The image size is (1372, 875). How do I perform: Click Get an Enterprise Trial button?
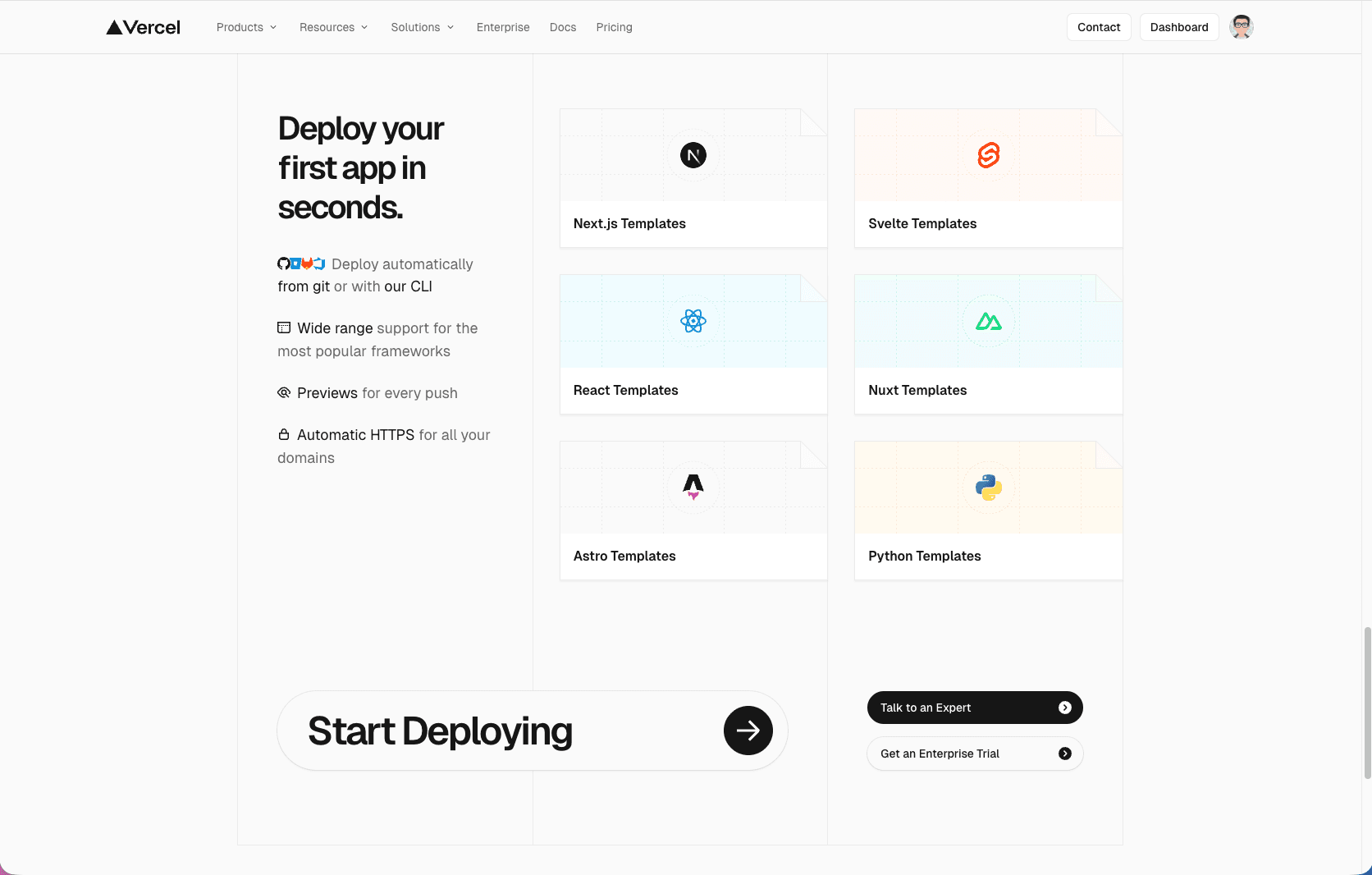pos(974,754)
